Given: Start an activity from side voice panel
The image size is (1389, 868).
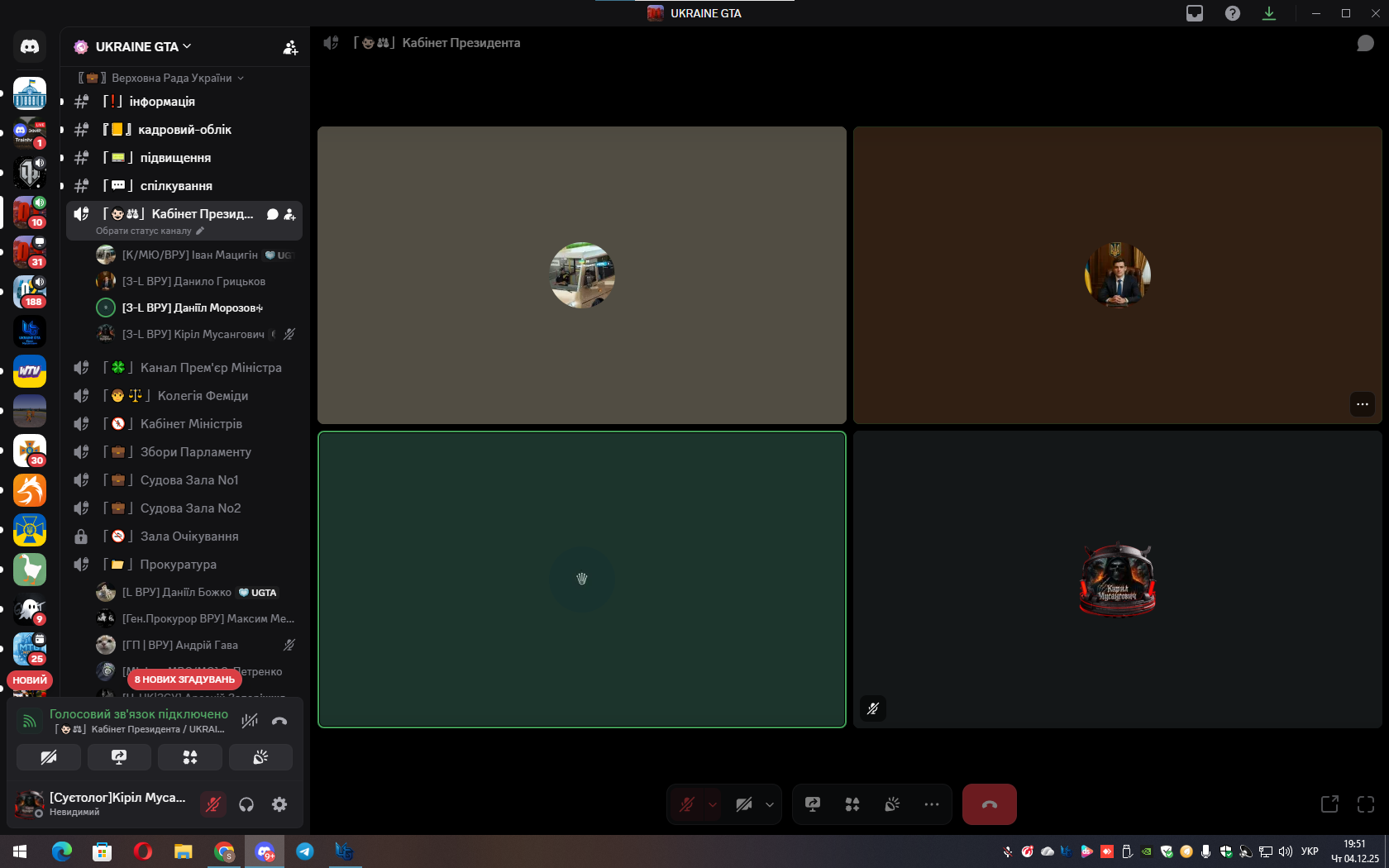Looking at the screenshot, I should (x=190, y=757).
